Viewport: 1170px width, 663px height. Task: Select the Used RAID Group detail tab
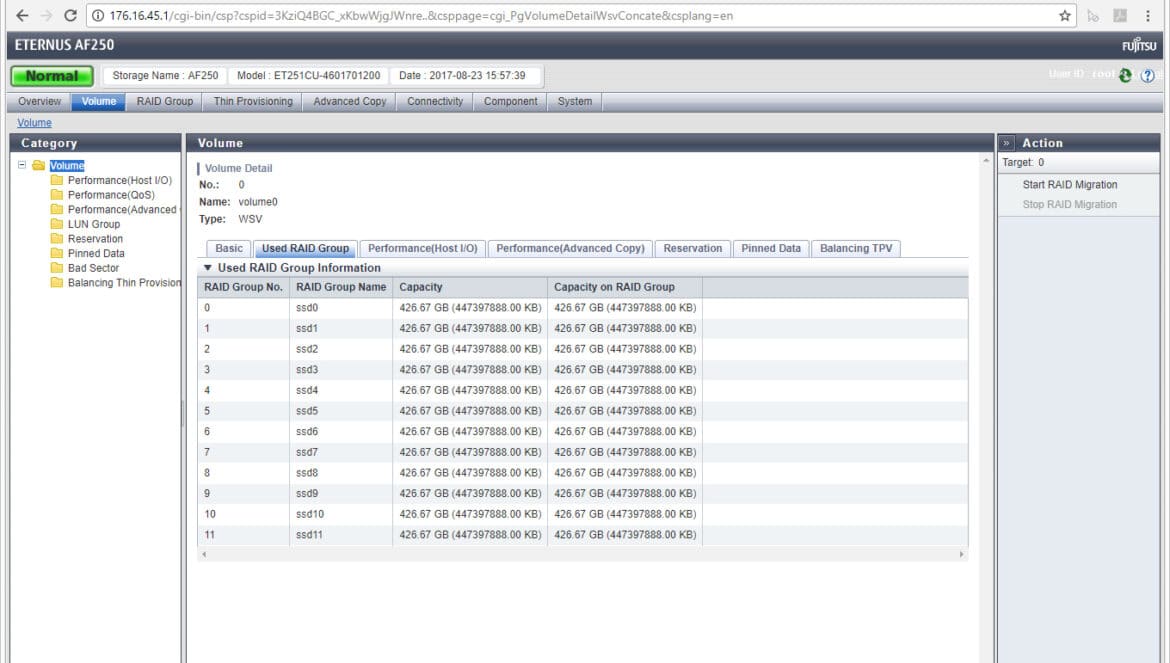[305, 248]
